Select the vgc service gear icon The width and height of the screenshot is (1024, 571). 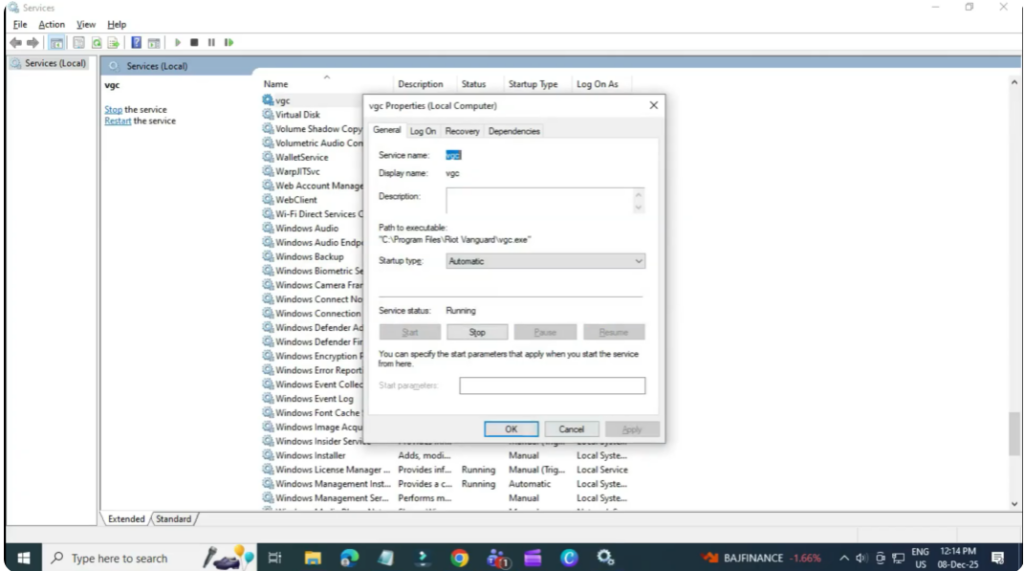tap(268, 100)
